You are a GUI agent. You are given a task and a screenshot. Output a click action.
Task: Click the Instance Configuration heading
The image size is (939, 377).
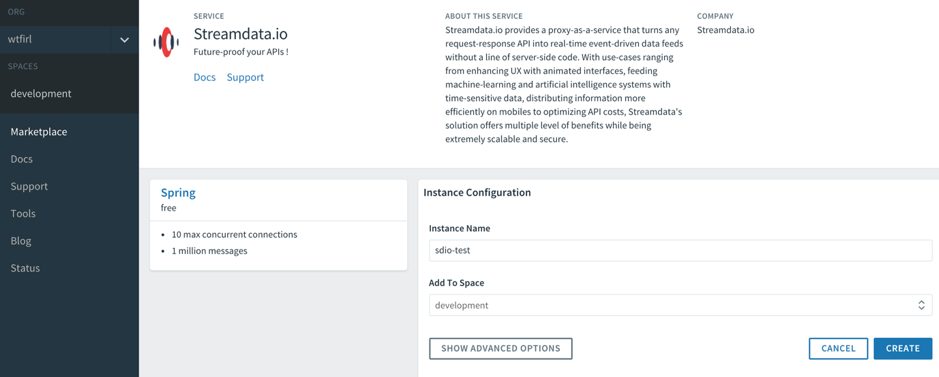point(477,193)
